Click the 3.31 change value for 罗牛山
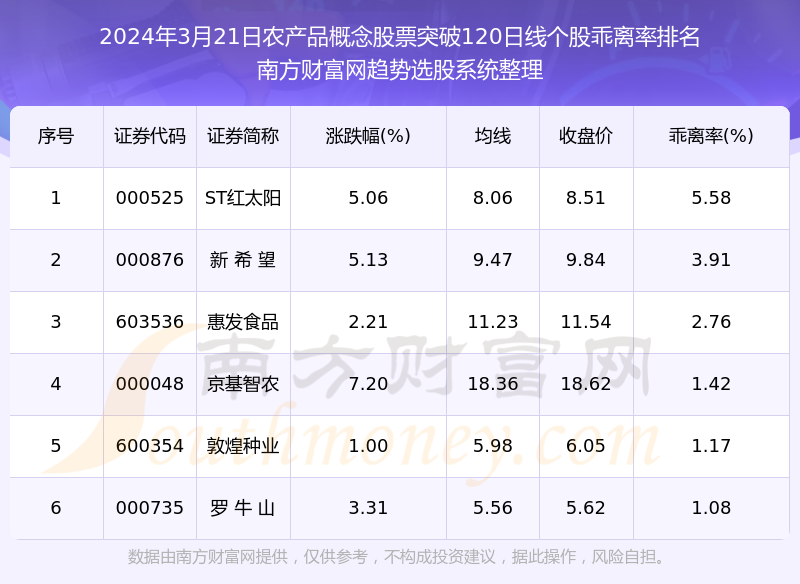Screen dimensions: 800x584 coord(368,508)
